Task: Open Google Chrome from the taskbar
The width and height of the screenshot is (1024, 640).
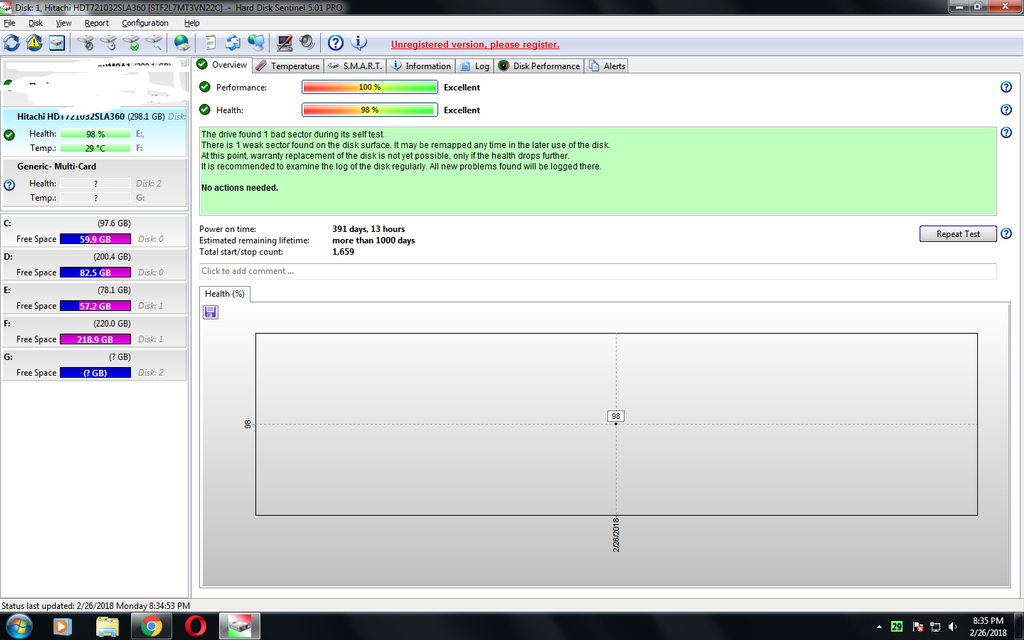Action: coord(151,626)
